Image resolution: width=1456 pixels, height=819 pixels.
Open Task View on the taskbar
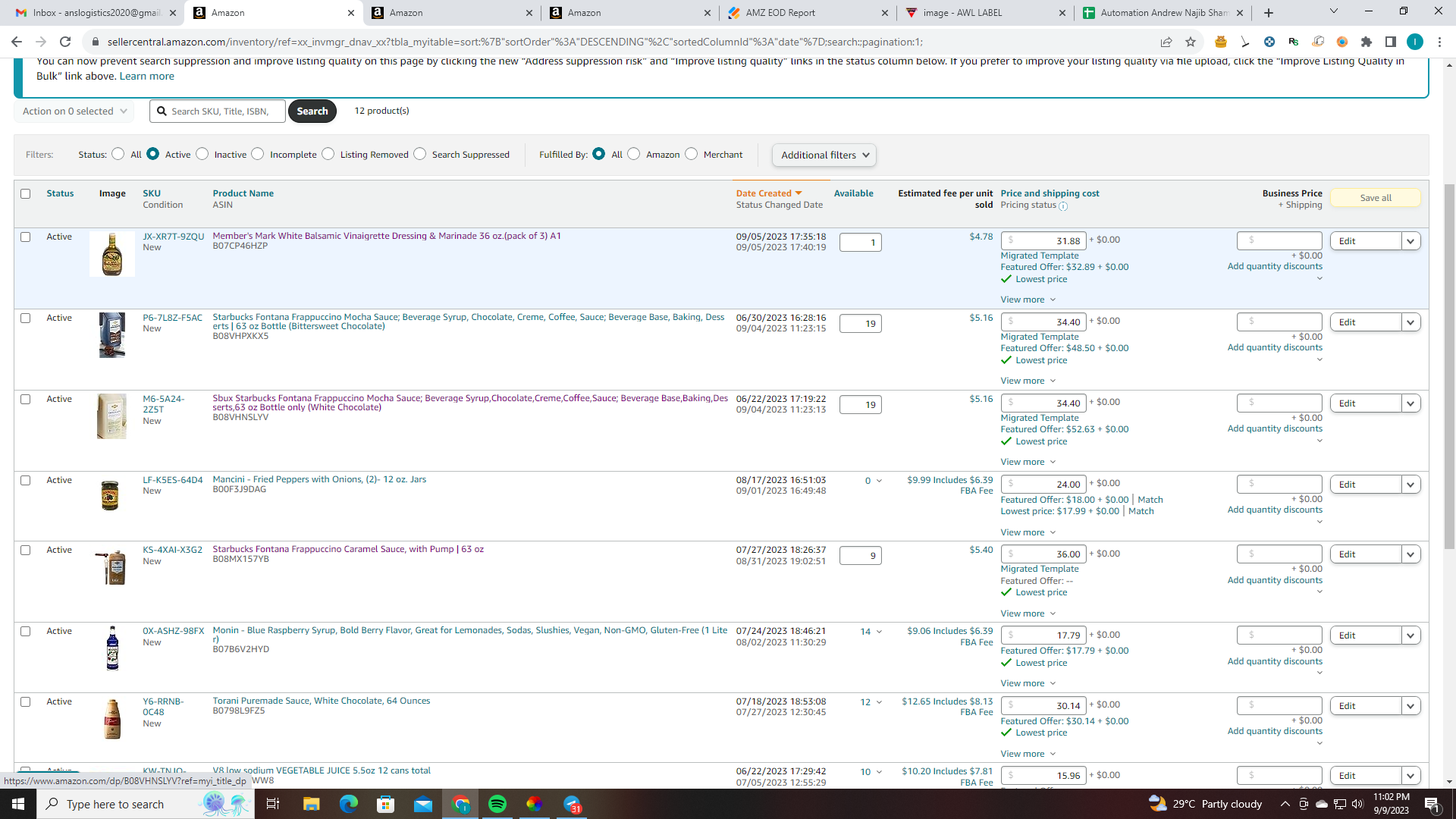pyautogui.click(x=273, y=804)
